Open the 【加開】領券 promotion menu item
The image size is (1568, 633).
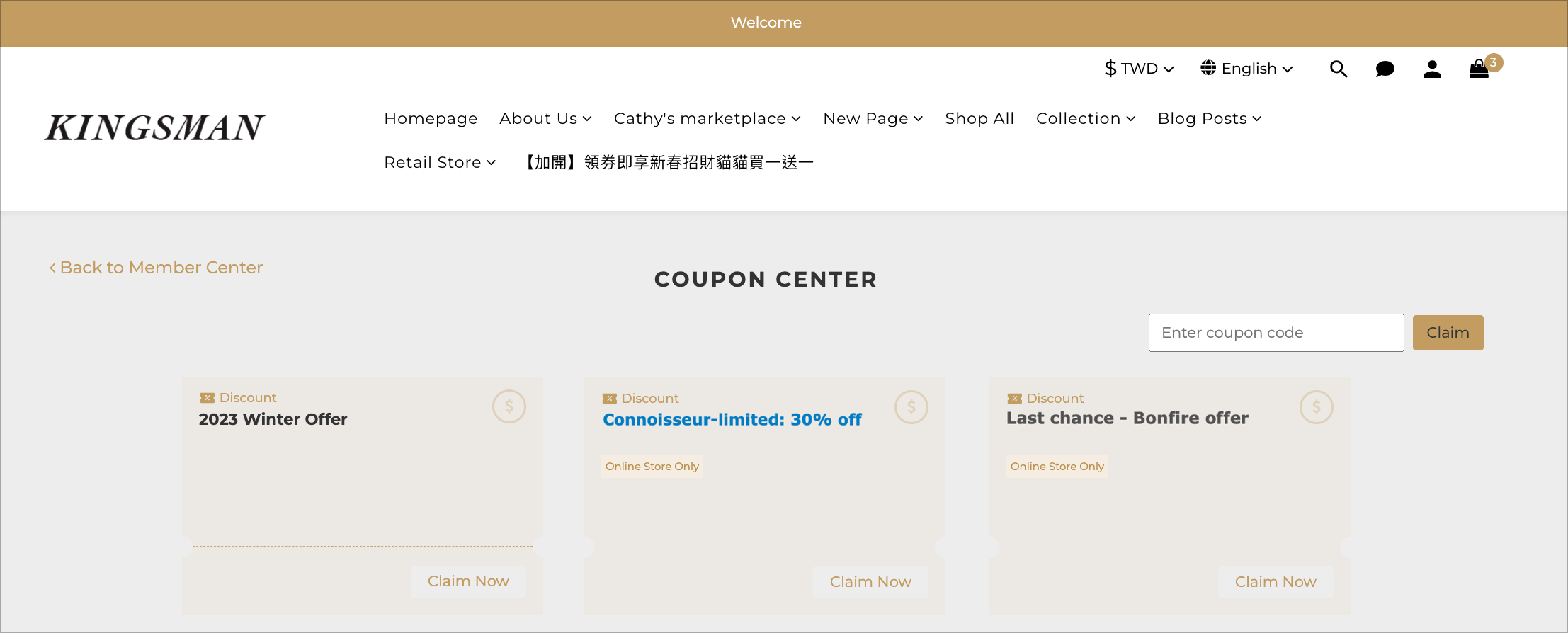pos(666,162)
